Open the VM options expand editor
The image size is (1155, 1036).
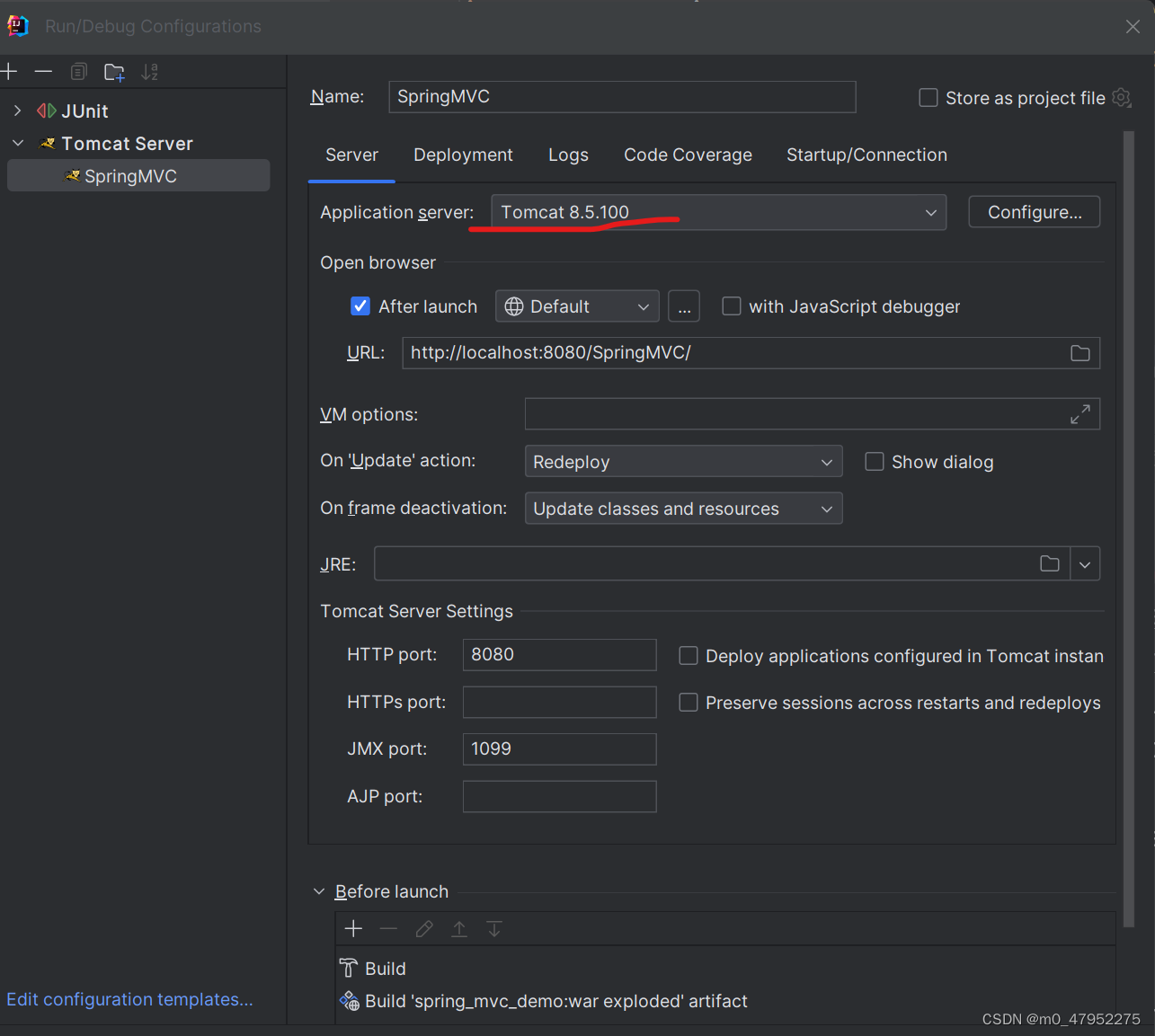(x=1081, y=413)
